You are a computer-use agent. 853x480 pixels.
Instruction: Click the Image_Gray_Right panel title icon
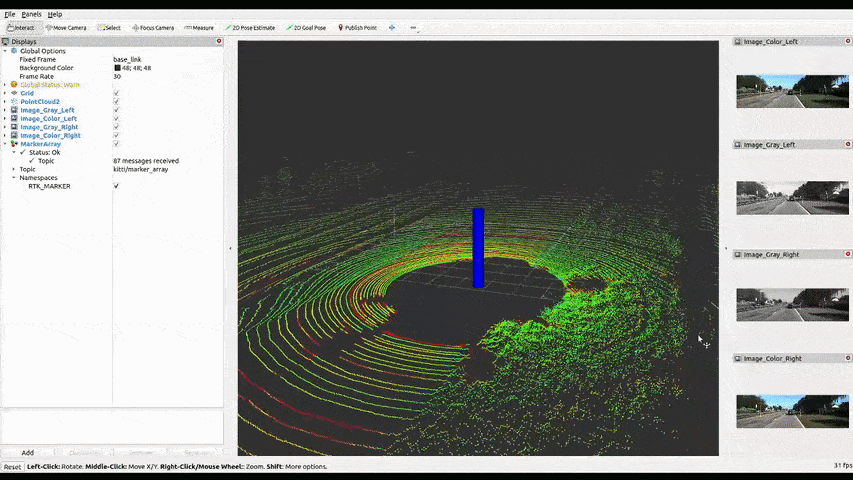coord(738,254)
